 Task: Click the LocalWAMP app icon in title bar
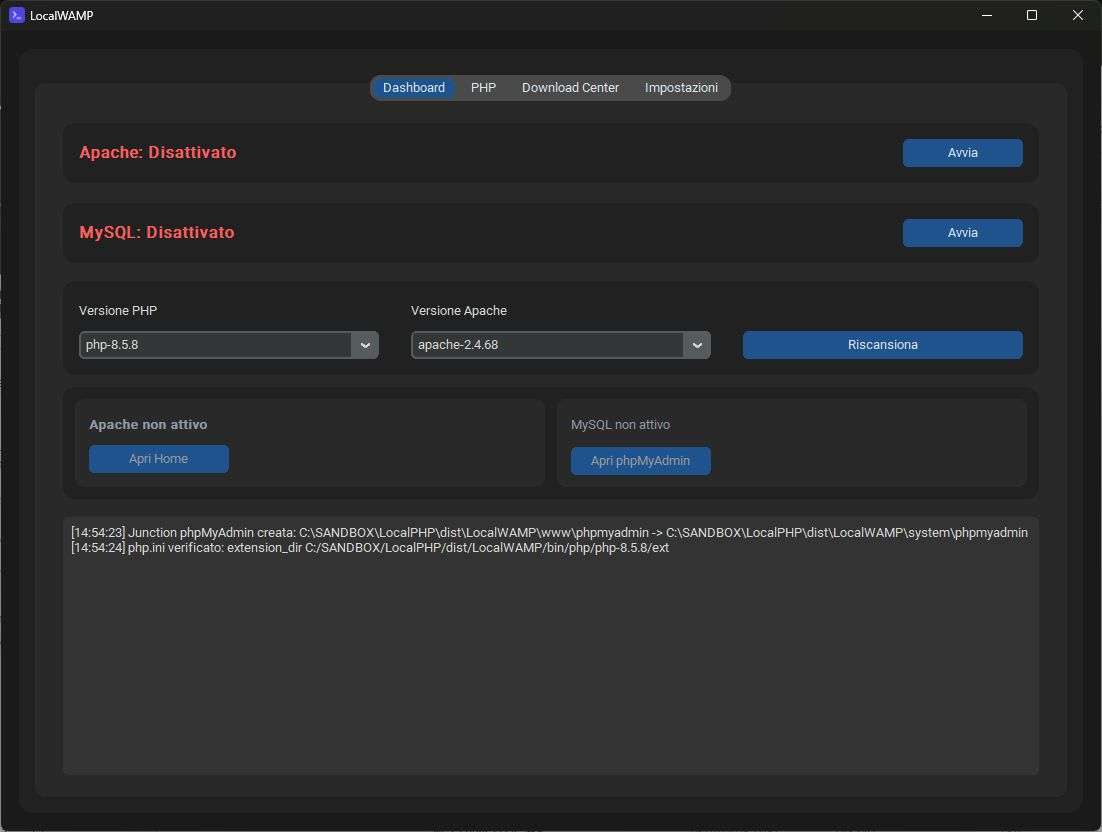tap(16, 15)
